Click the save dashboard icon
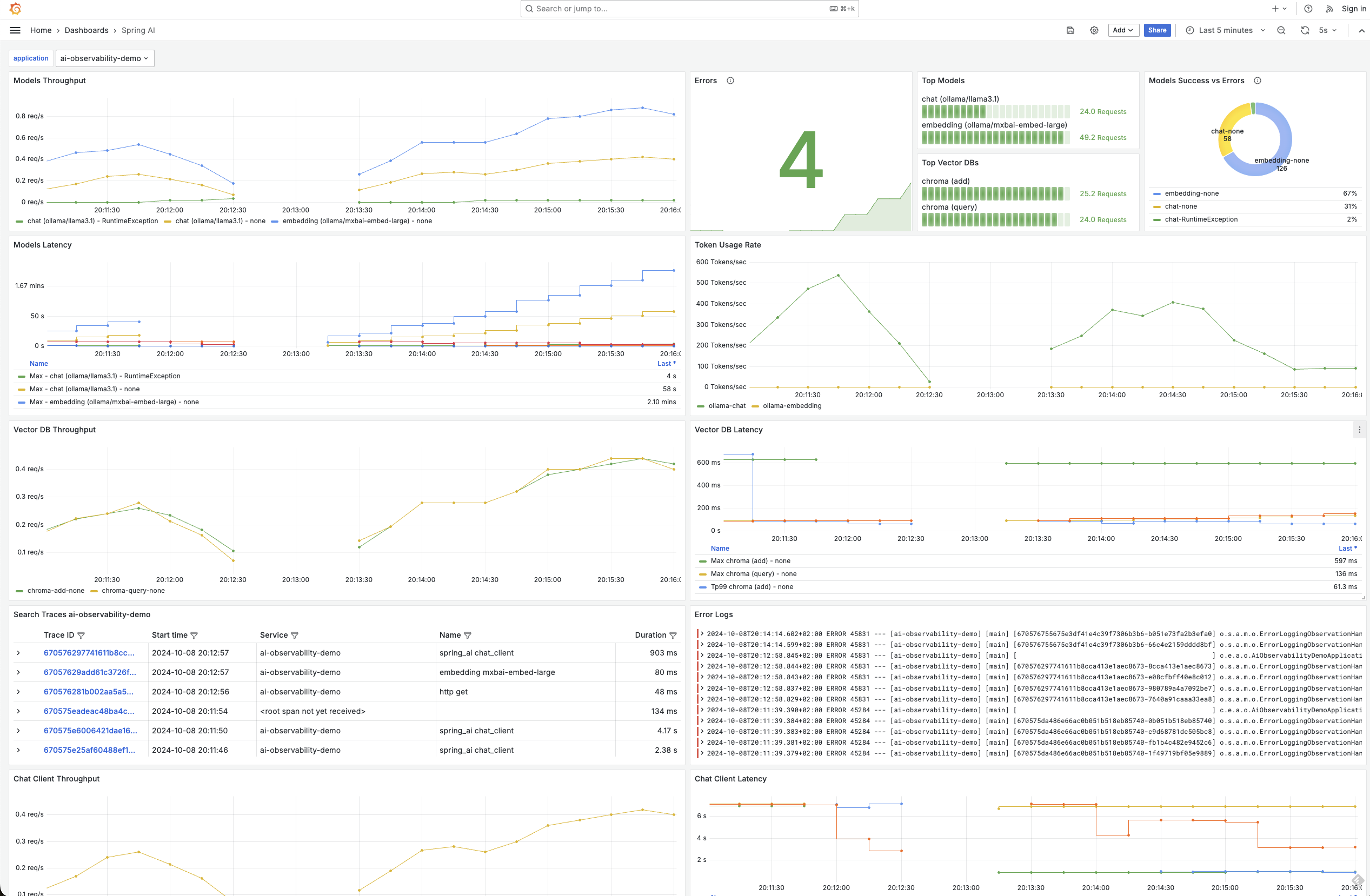This screenshot has height=896, width=1370. (1070, 30)
